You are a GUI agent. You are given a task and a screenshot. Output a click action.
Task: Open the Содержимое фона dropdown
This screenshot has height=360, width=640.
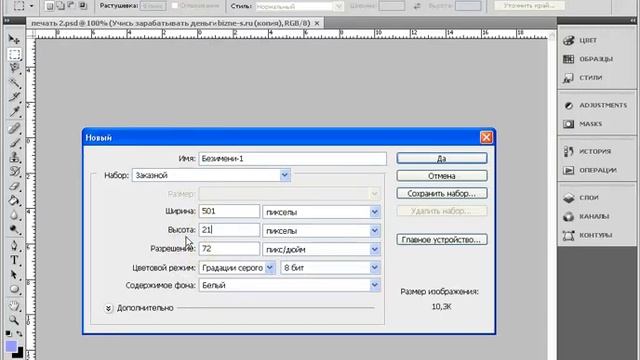click(x=290, y=285)
